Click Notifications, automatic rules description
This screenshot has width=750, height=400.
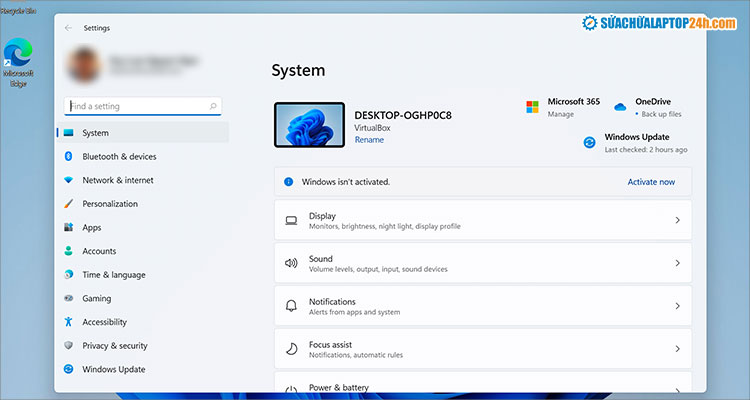pyautogui.click(x=356, y=355)
